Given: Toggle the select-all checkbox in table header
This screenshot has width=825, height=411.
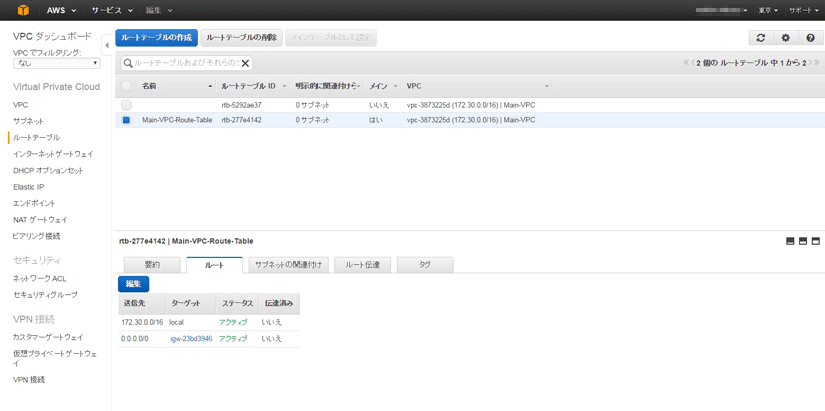Looking at the screenshot, I should tap(126, 86).
